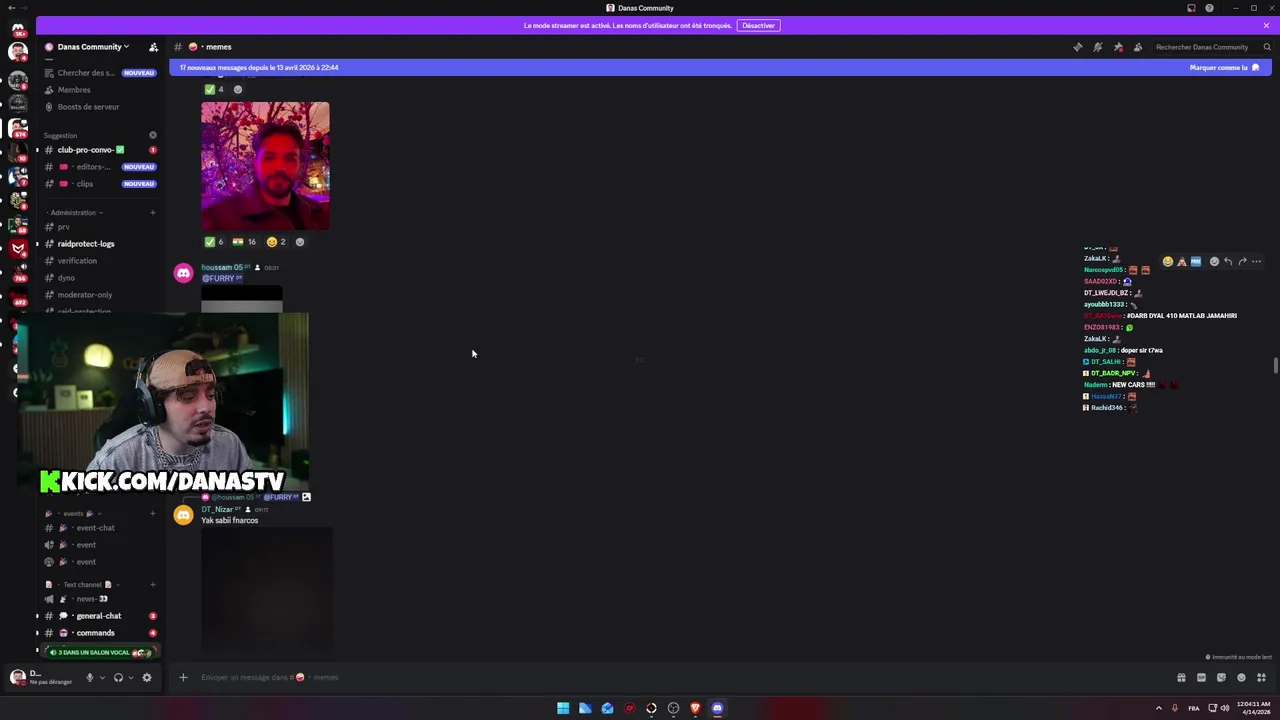The width and height of the screenshot is (1280, 720).
Task: Toggle the checkmark reaction with count 4
Action: pyautogui.click(x=214, y=89)
